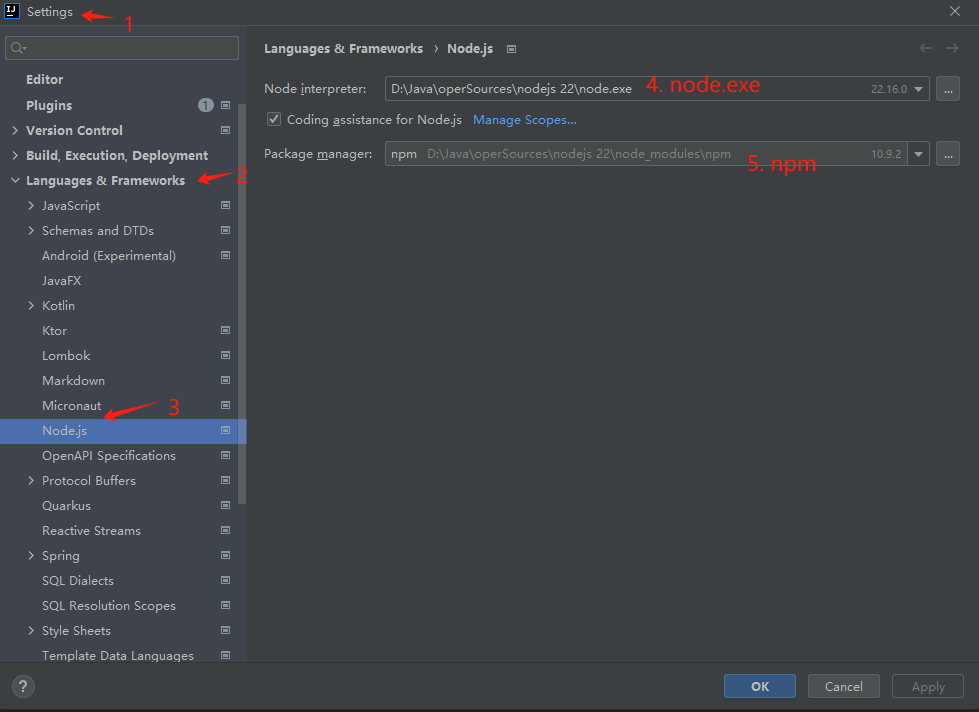This screenshot has height=712, width=979.
Task: Click project-level icon beside Node.js row
Action: (225, 430)
